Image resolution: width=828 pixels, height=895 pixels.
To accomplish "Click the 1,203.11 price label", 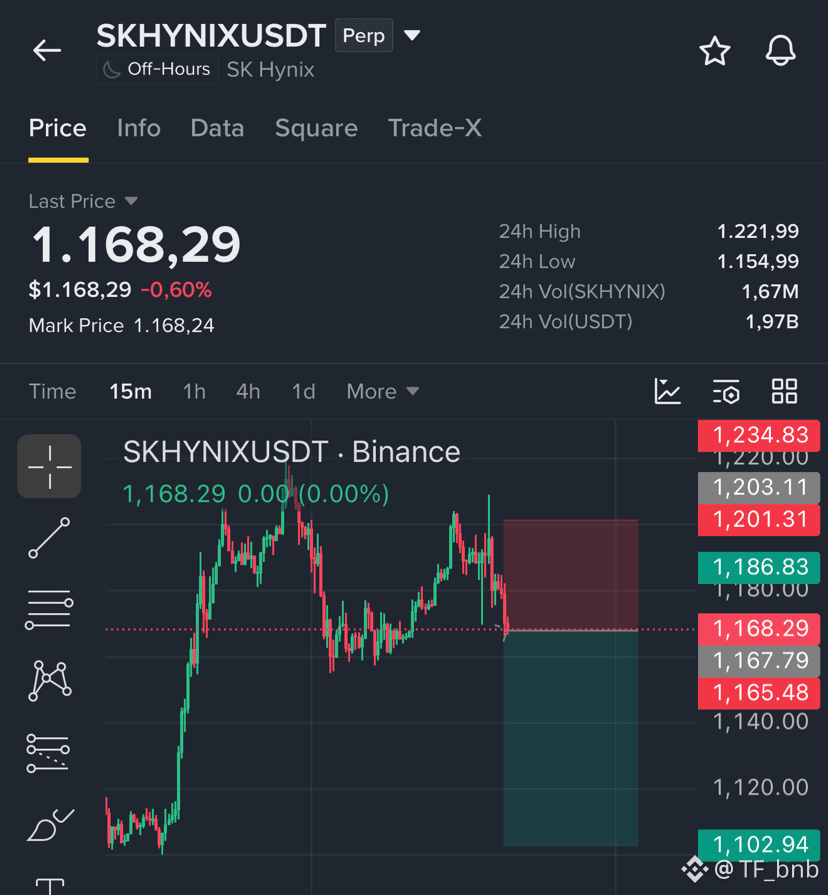I will [759, 487].
